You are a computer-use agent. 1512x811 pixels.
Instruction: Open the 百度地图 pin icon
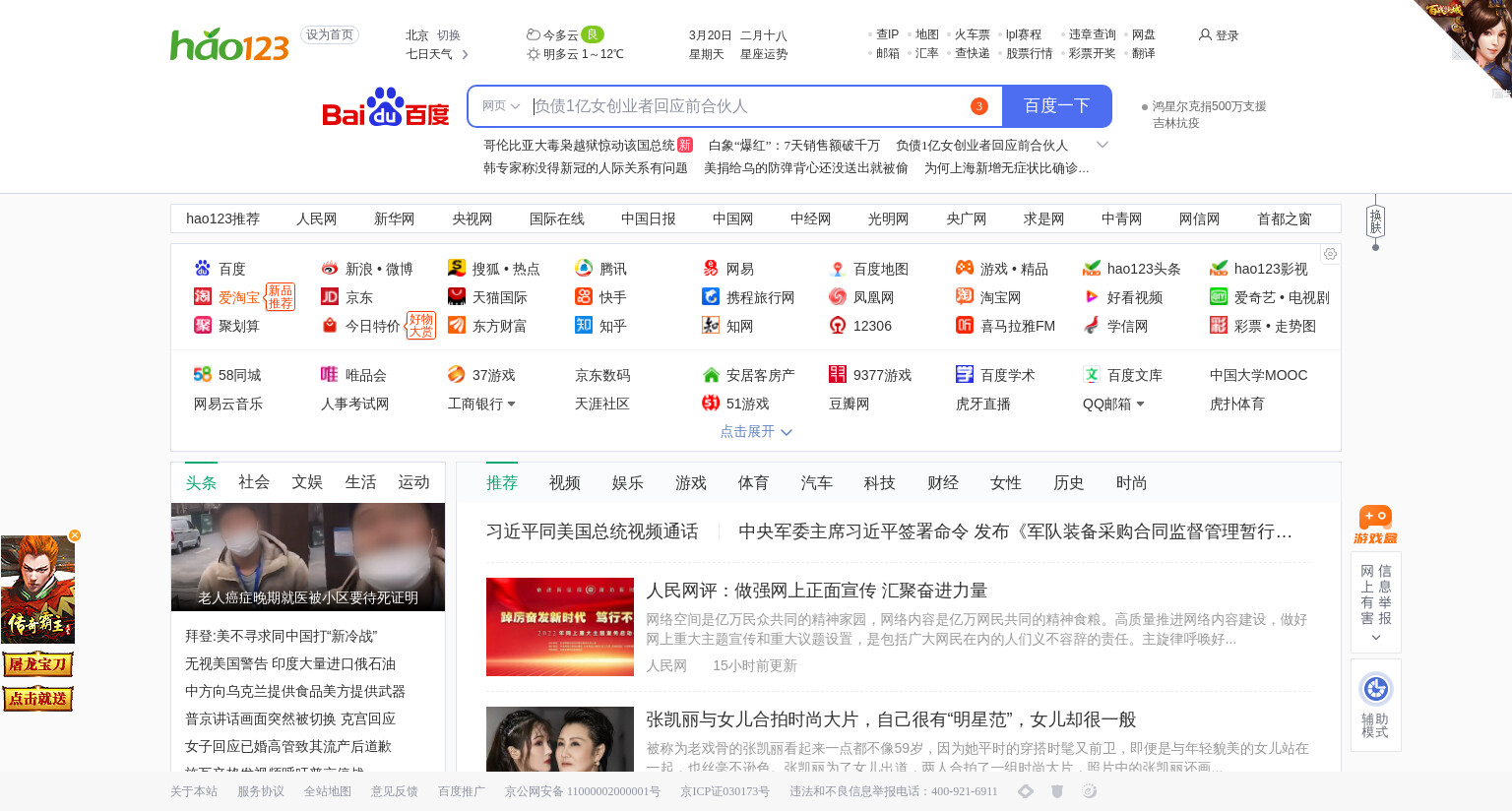[838, 268]
